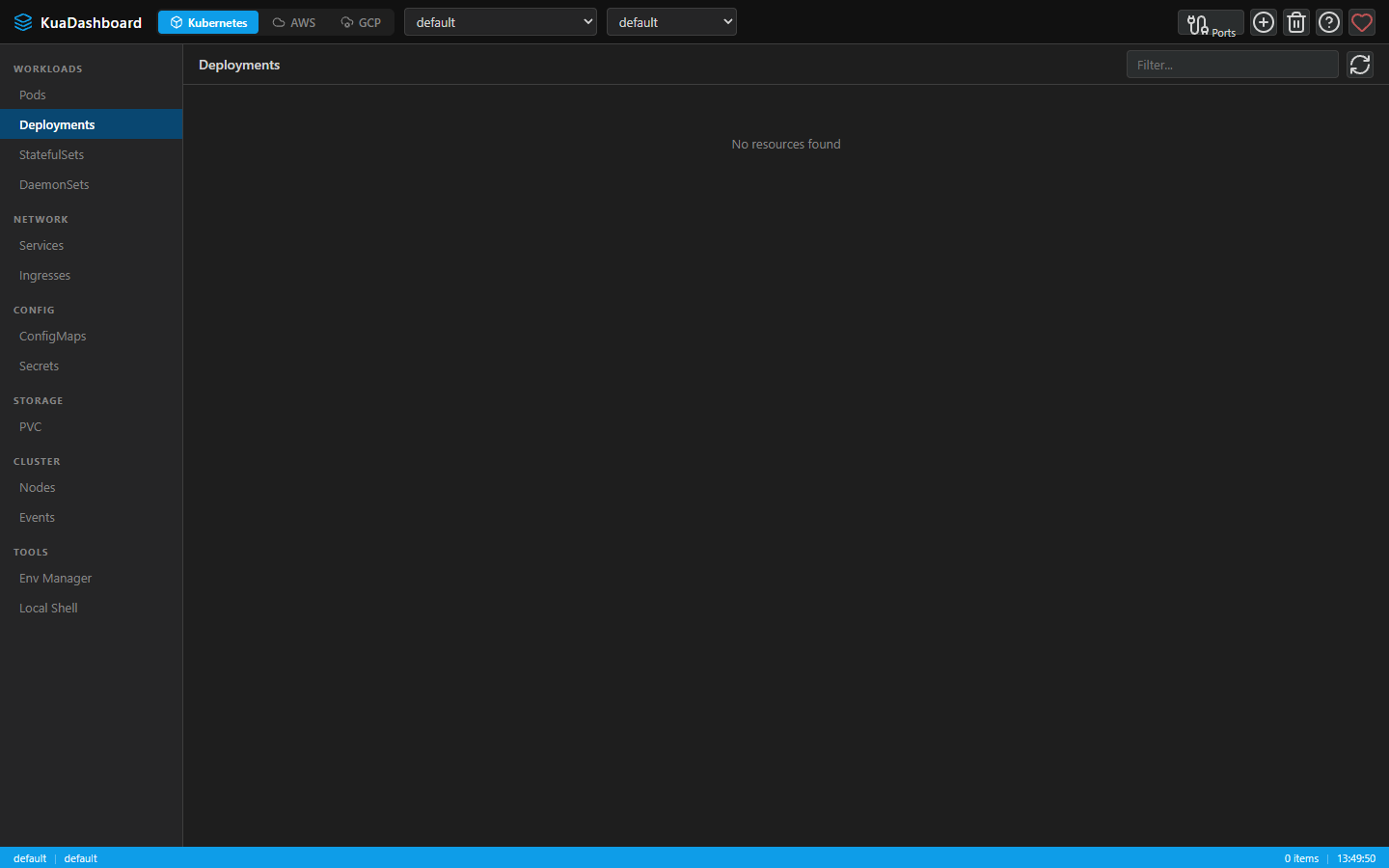Open the namespace dropdown showing default

671,22
